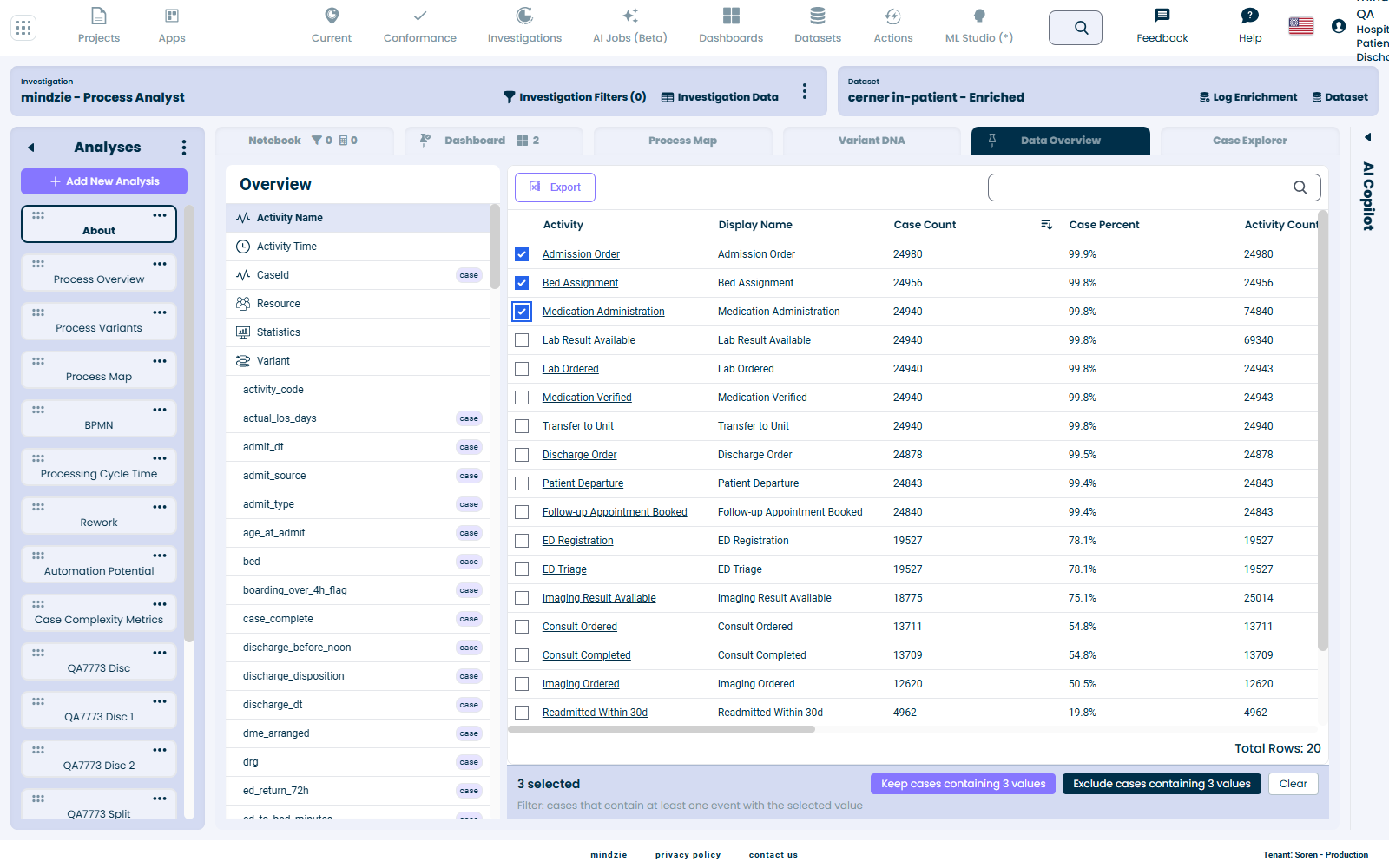The image size is (1389, 868).
Task: Click the Investigation Filters funnel icon
Action: point(510,97)
